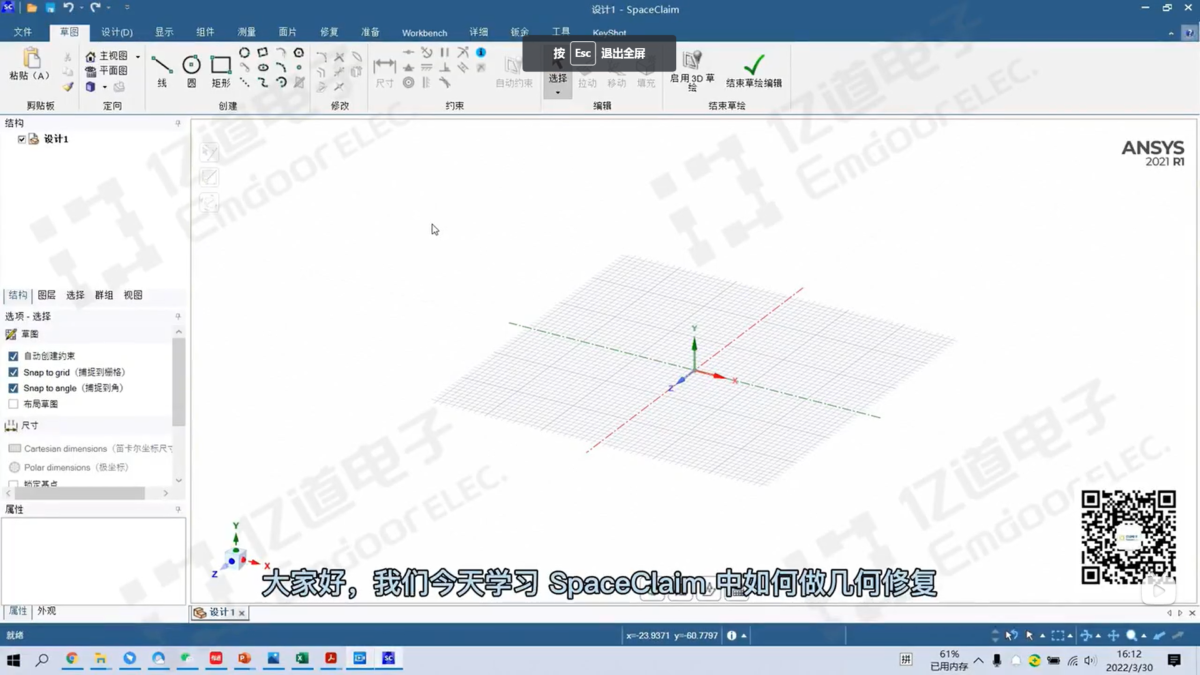Switch to the 测量 ribbon tab

(246, 32)
